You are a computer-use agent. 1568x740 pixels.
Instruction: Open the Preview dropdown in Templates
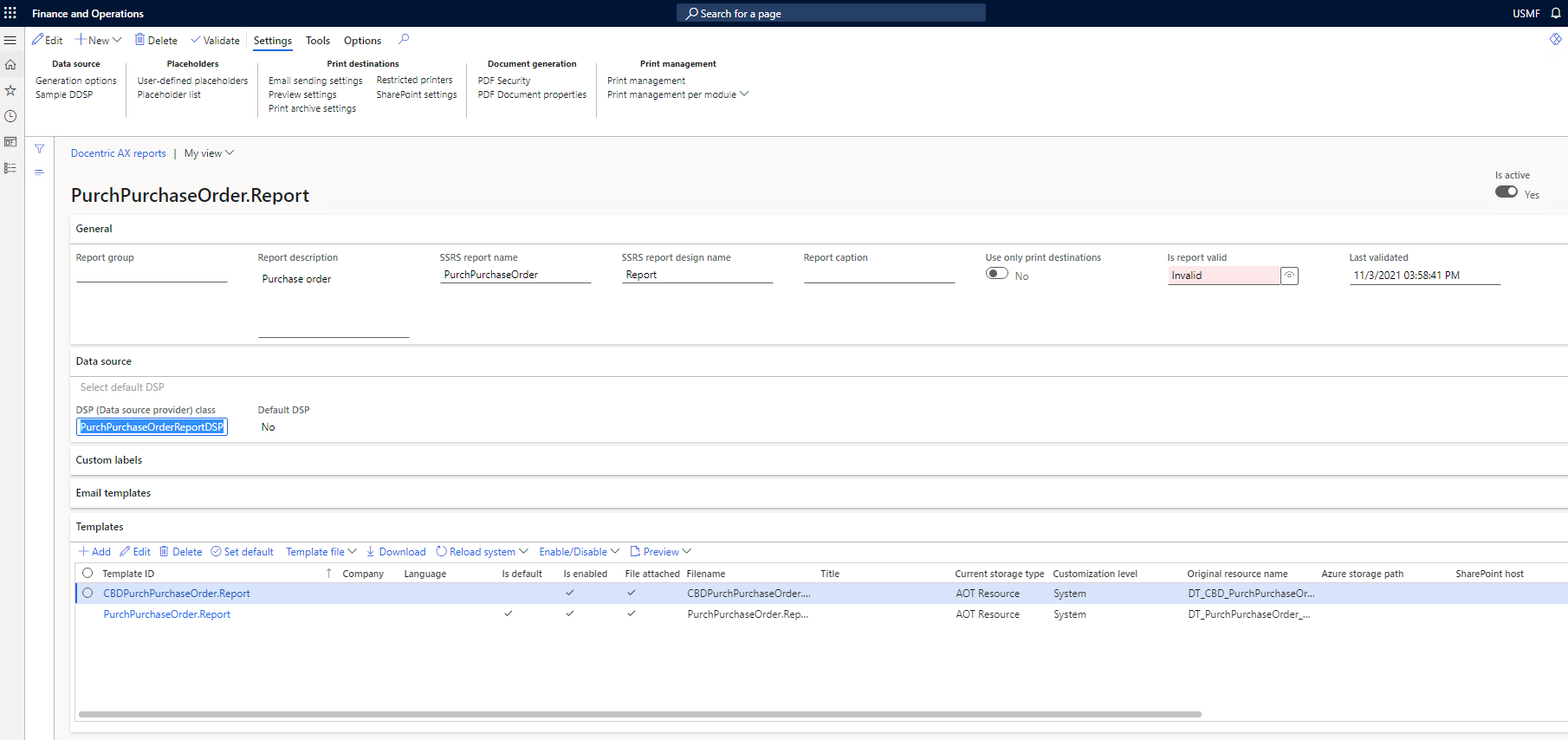(660, 552)
